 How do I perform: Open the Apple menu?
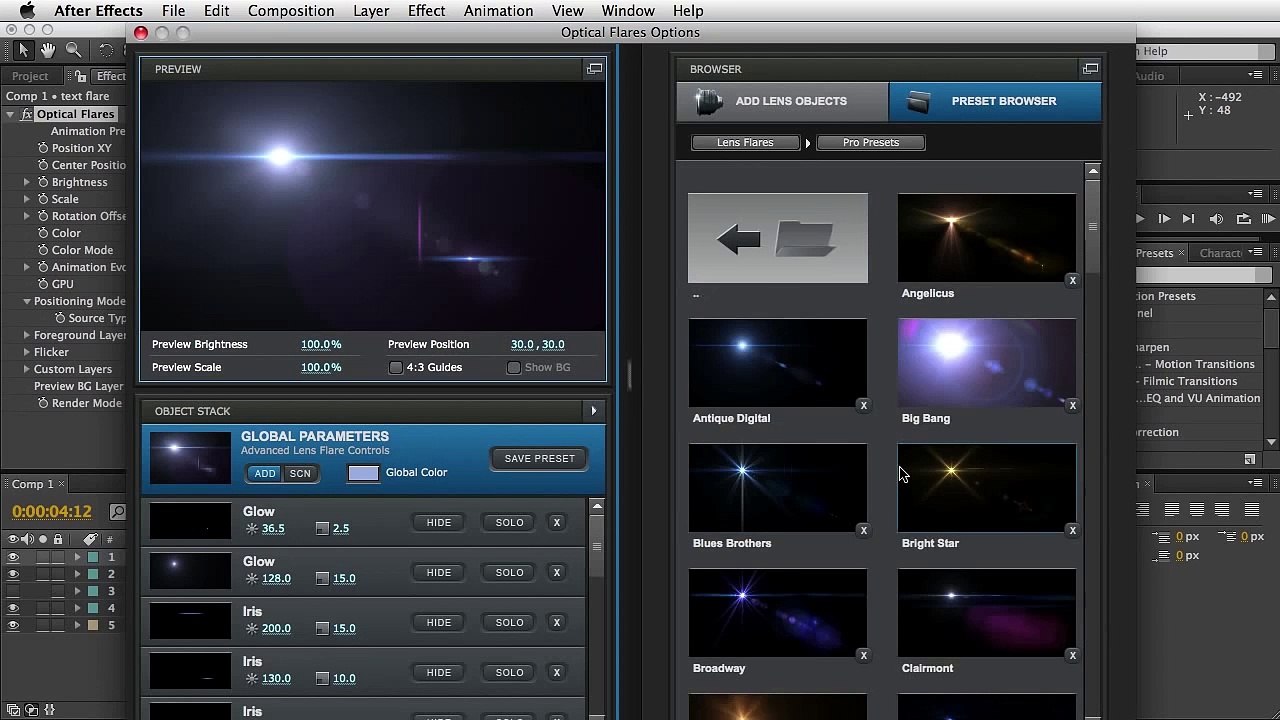(x=27, y=11)
